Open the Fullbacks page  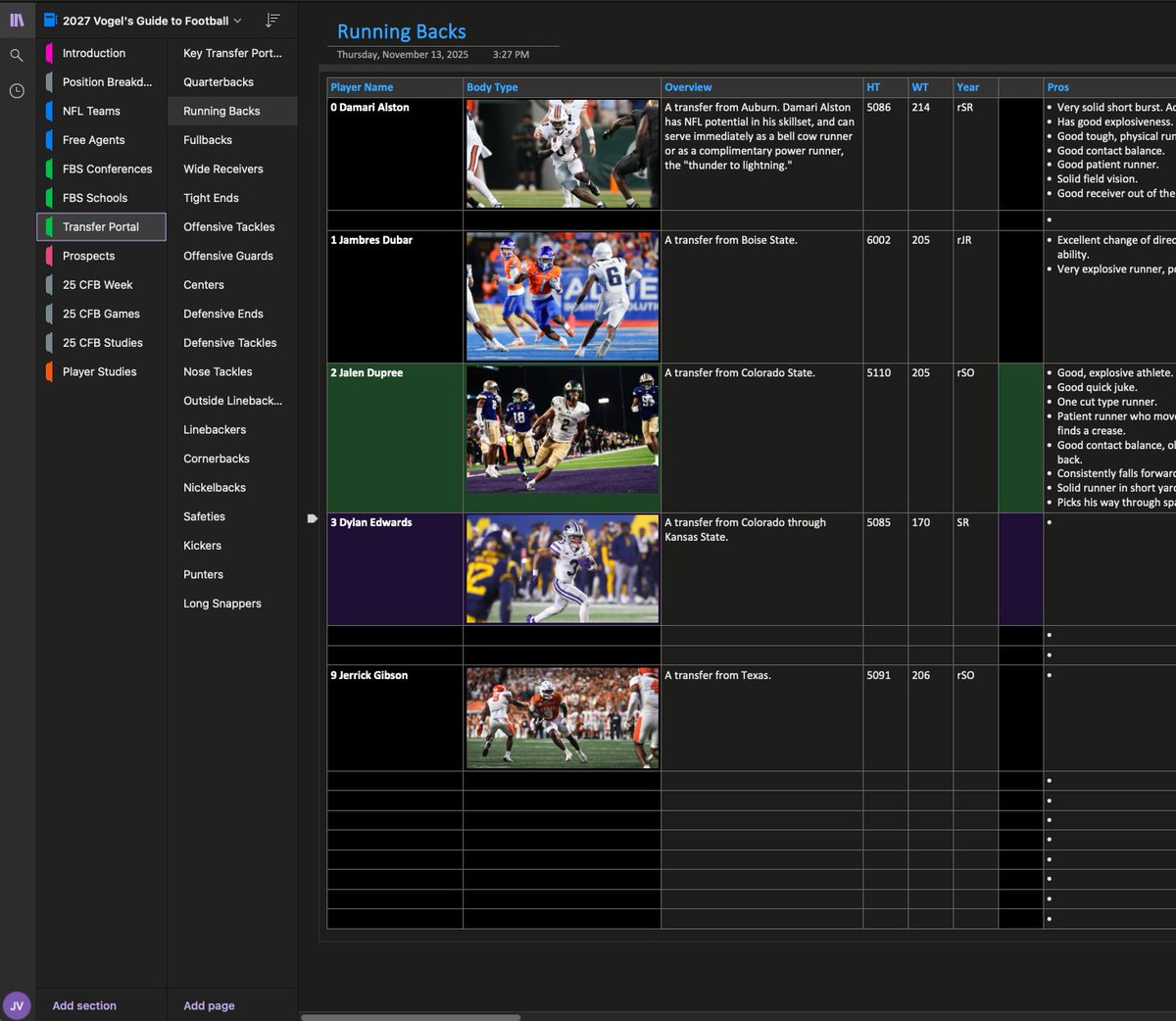[x=232, y=140]
